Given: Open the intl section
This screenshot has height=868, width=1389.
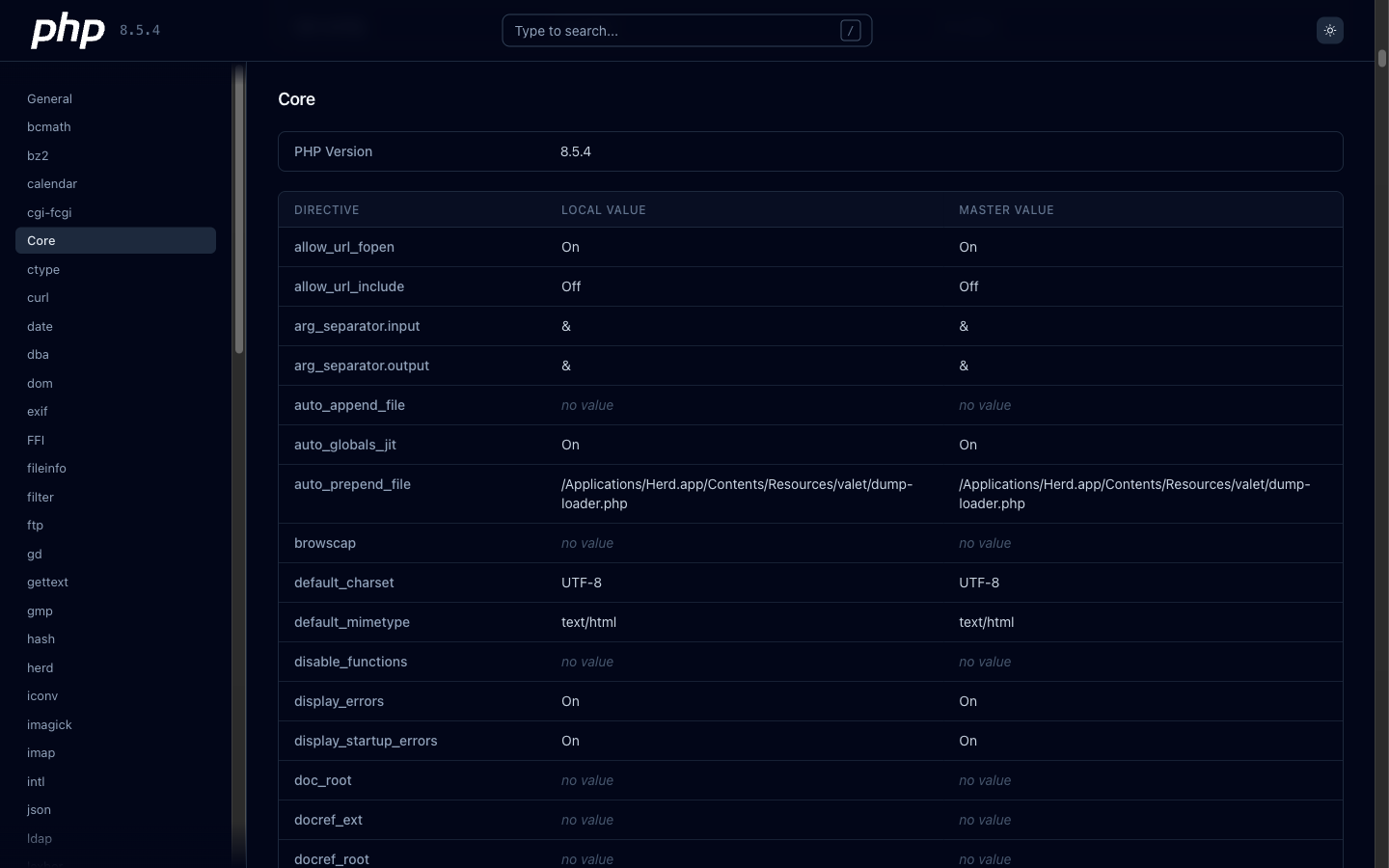Looking at the screenshot, I should point(36,781).
